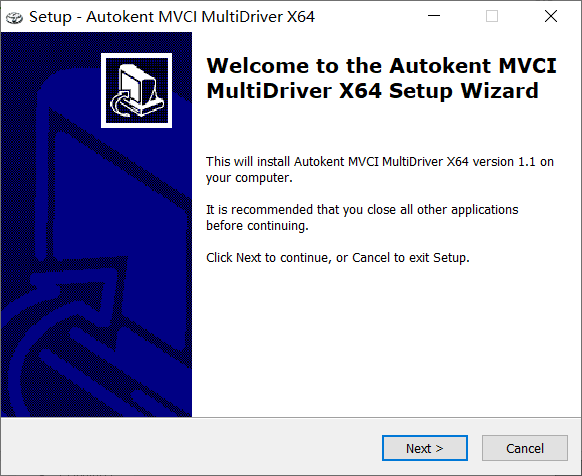582x476 pixels.
Task: Cancel the Autokent setup wizard
Action: pyautogui.click(x=525, y=448)
